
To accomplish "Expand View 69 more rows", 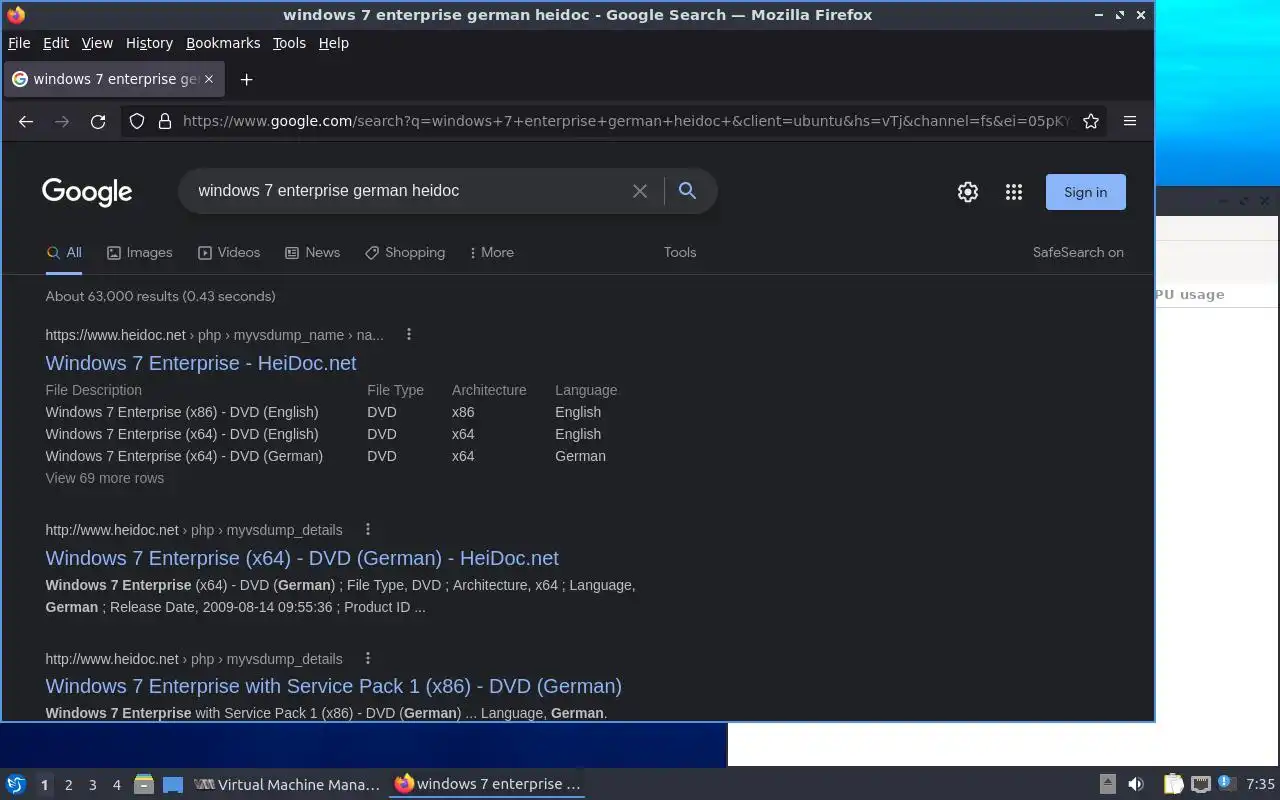I will tap(105, 478).
